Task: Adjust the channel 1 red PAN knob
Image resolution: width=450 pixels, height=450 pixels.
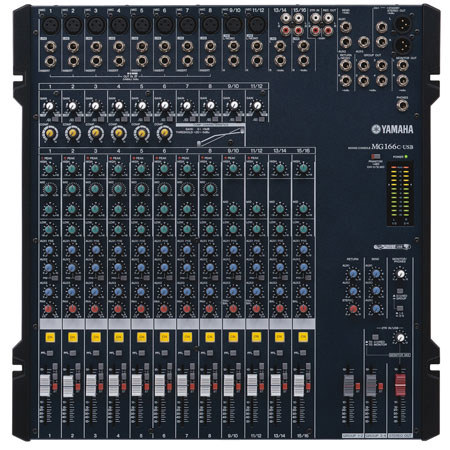Action: (49, 309)
